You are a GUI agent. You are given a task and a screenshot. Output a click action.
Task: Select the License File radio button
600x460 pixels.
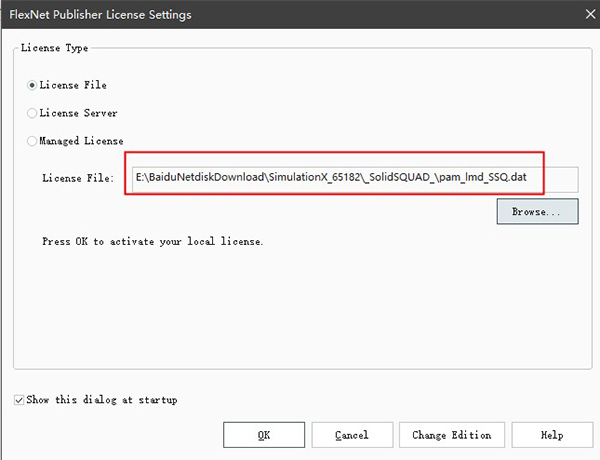(x=33, y=86)
